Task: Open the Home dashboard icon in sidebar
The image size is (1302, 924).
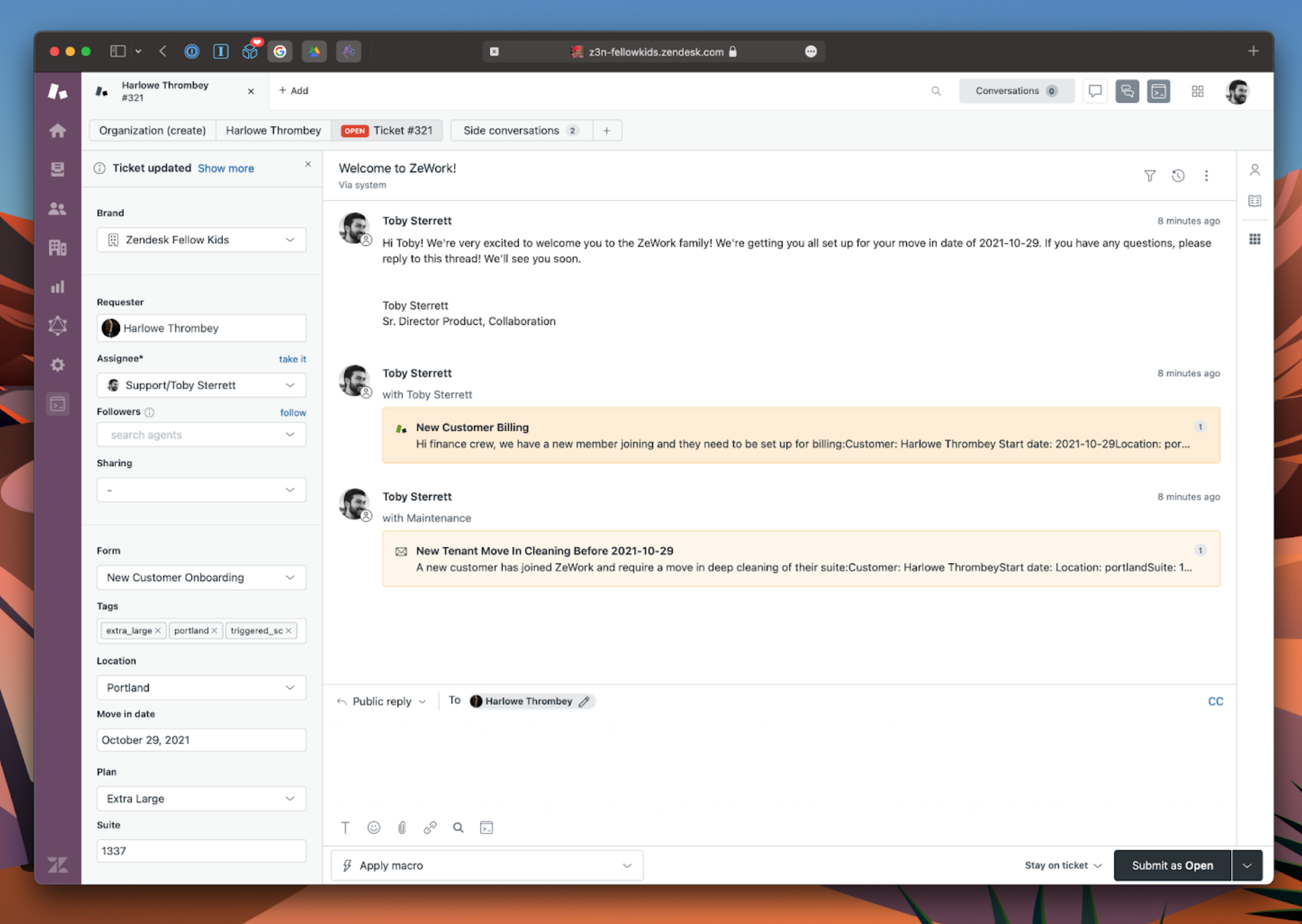Action: point(58,131)
